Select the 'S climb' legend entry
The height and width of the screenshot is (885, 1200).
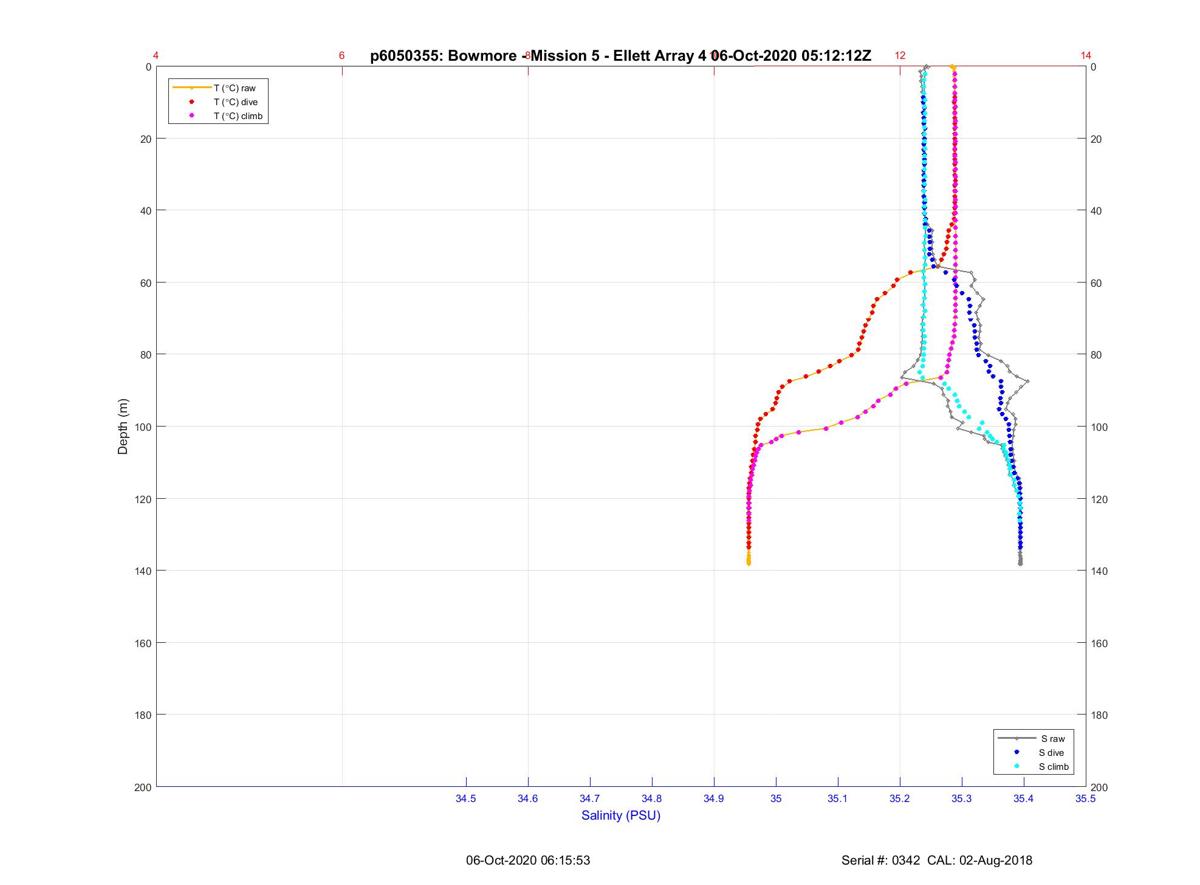(1055, 766)
